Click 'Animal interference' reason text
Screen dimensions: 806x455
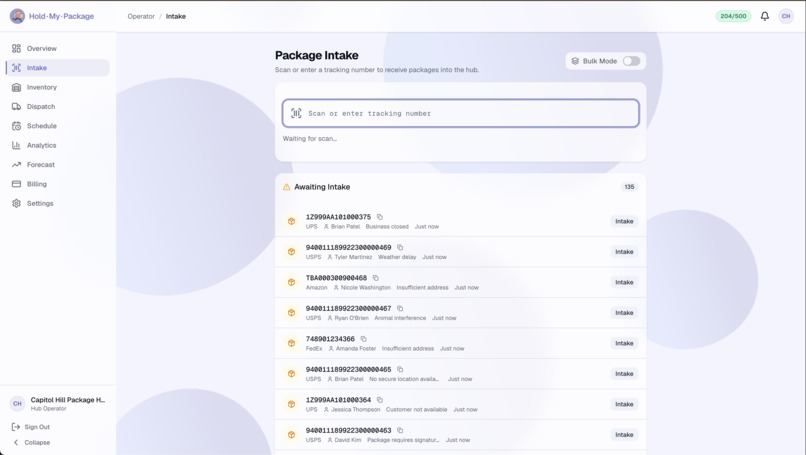point(400,318)
